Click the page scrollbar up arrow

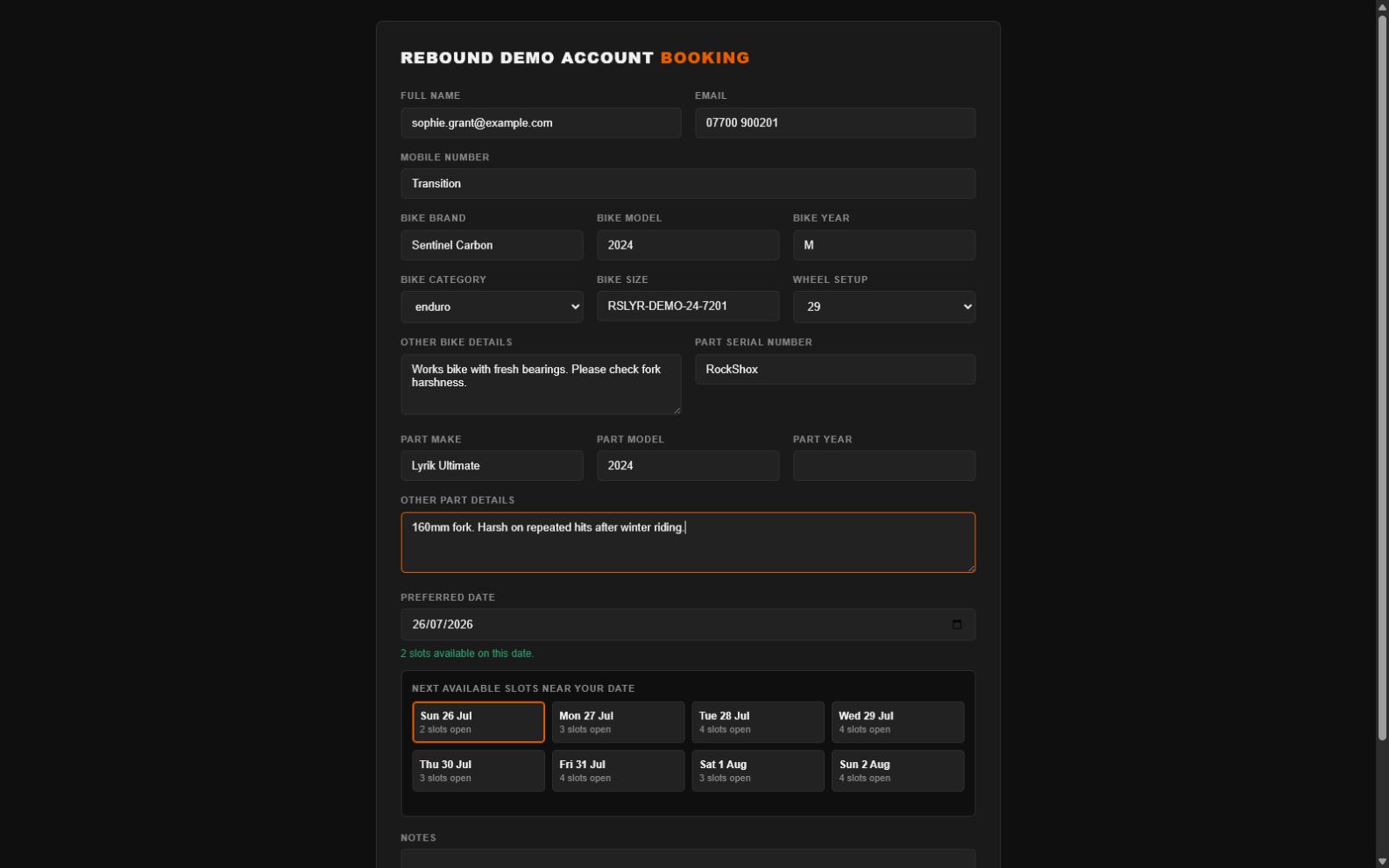(1382, 7)
